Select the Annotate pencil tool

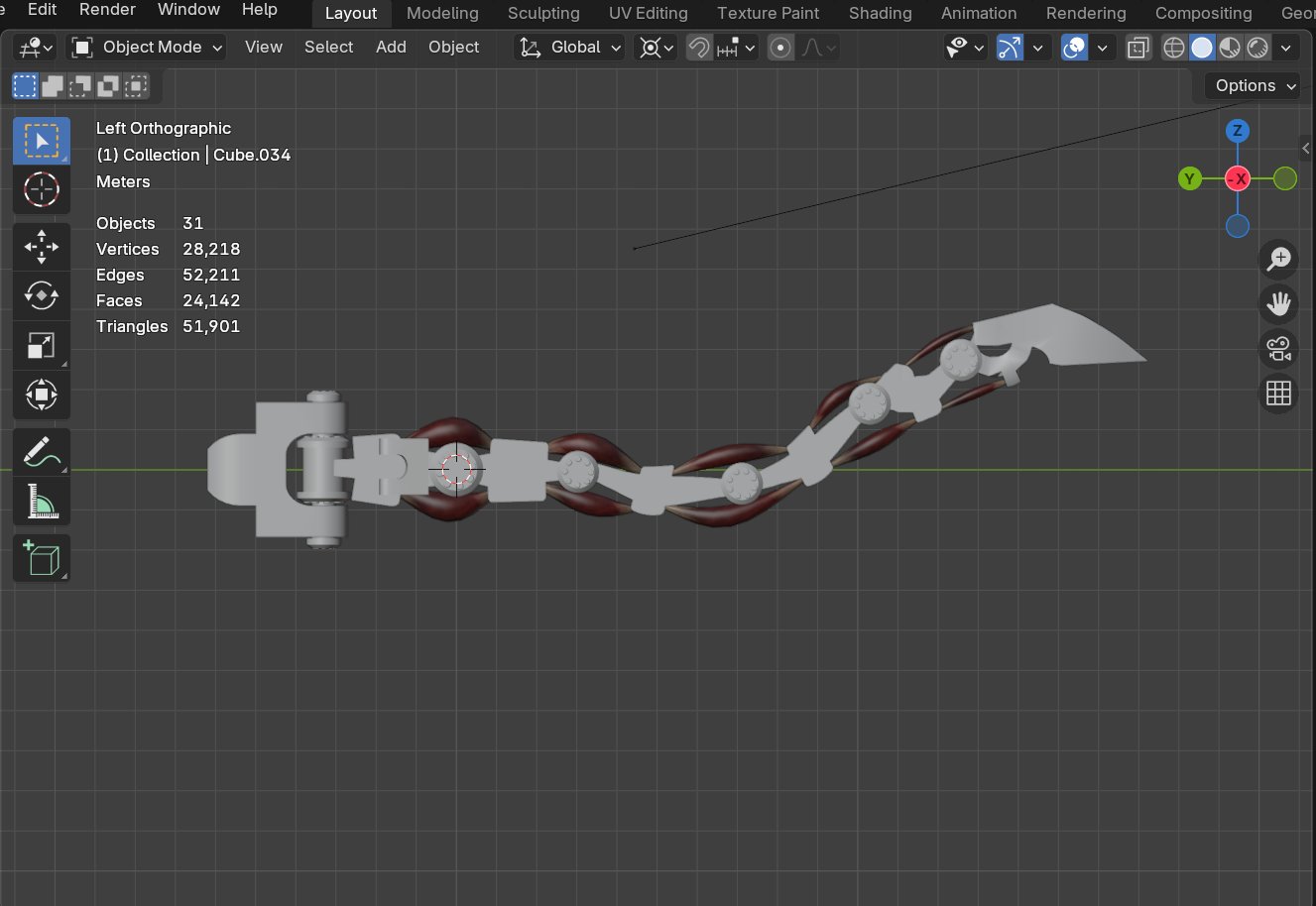coord(41,453)
